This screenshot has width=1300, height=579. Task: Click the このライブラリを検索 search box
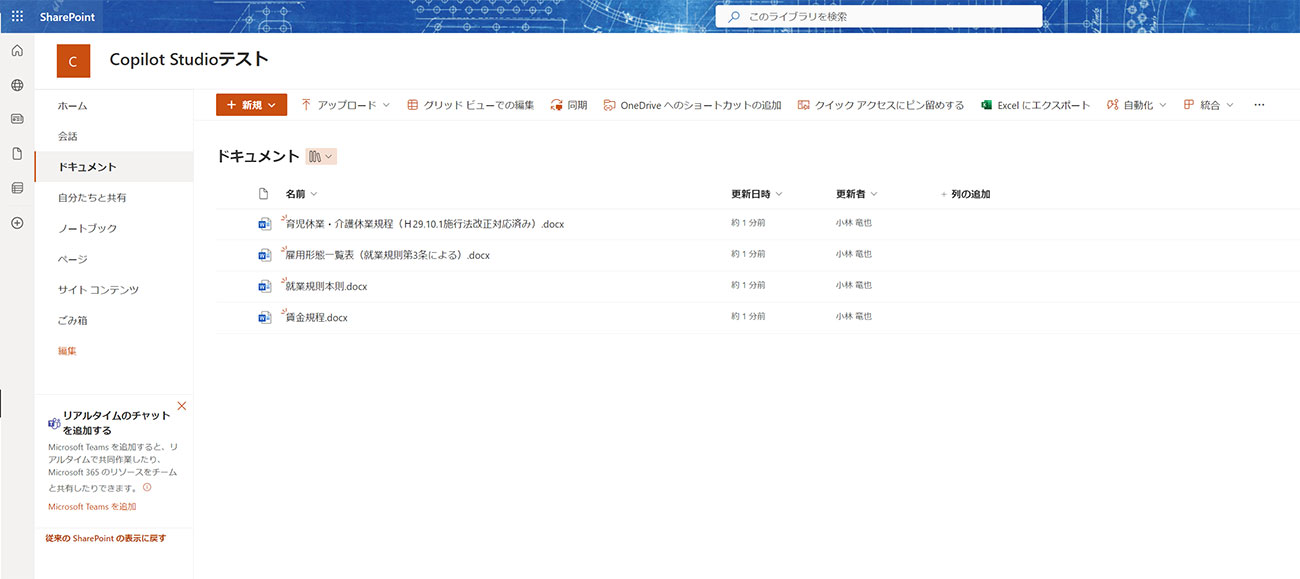[879, 17]
